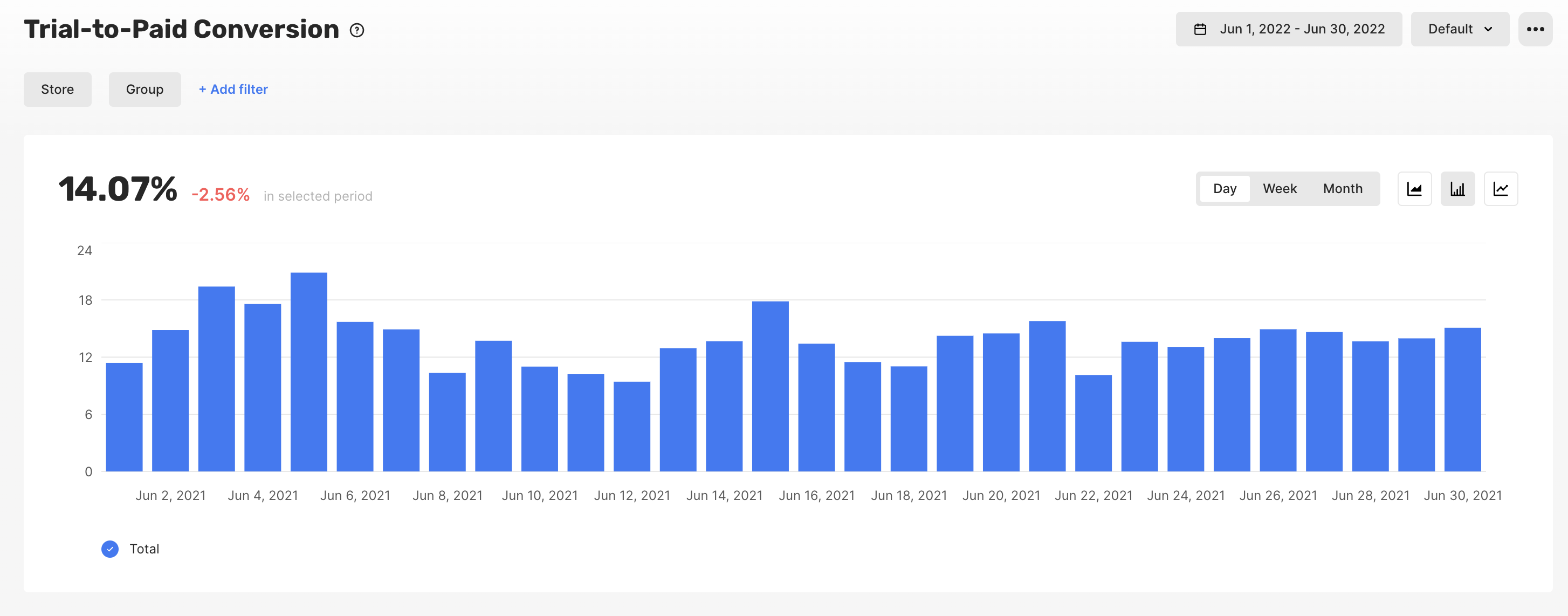
Task: Open the Store filter dropdown
Action: point(57,90)
